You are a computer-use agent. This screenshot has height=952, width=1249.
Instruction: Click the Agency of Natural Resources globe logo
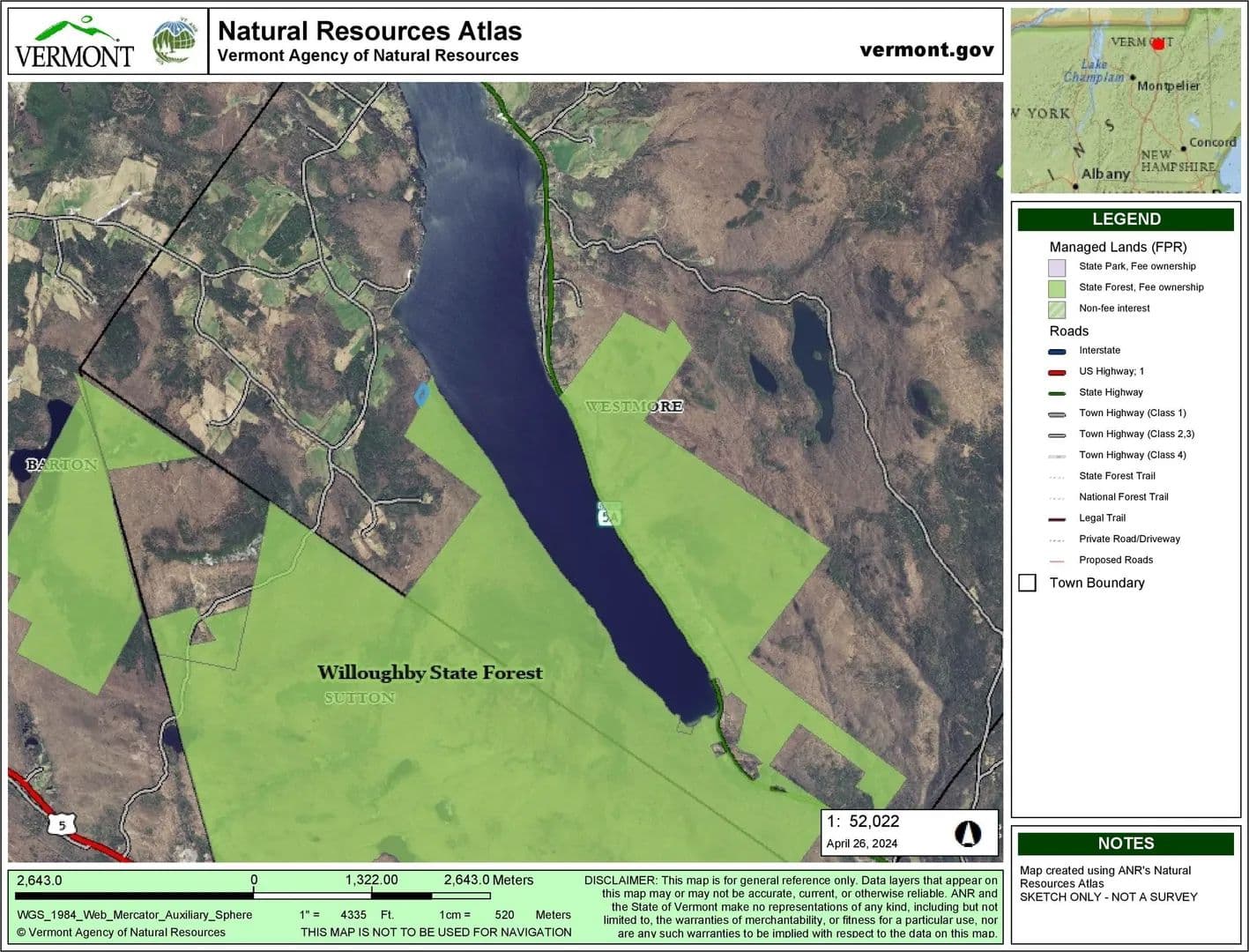click(x=175, y=41)
